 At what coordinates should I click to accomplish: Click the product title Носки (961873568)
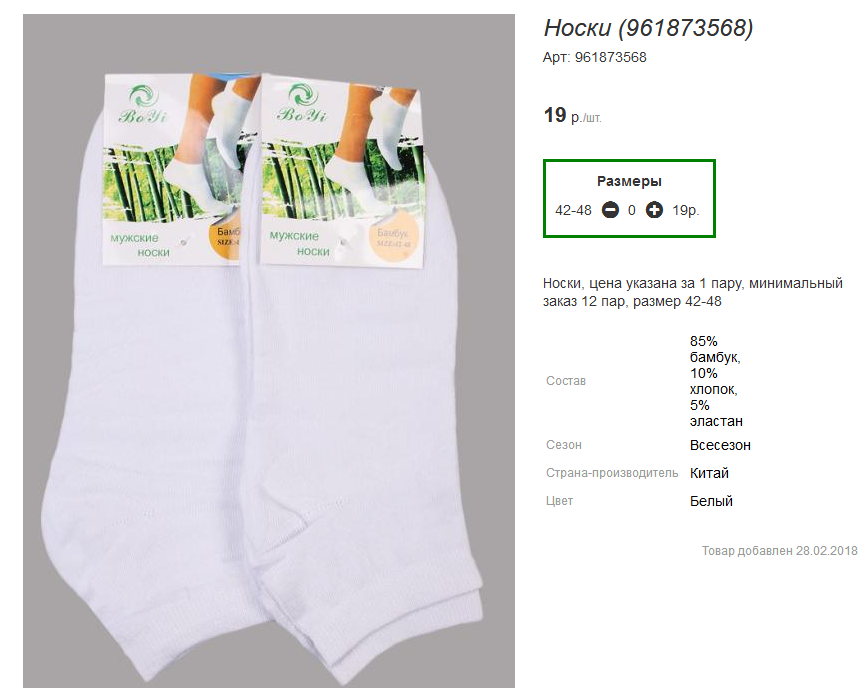click(648, 28)
